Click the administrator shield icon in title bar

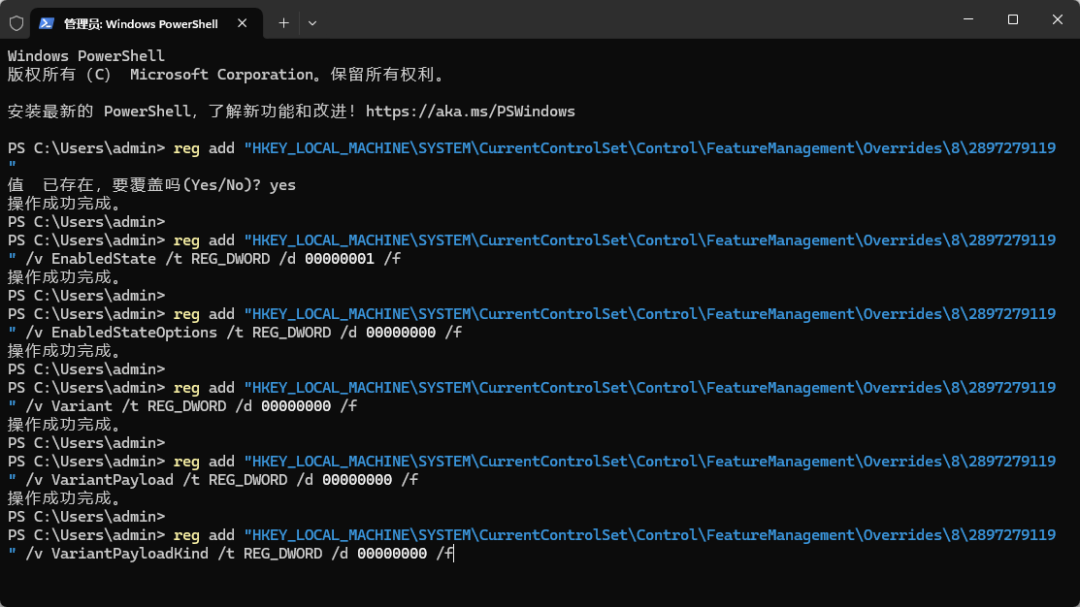coord(16,22)
